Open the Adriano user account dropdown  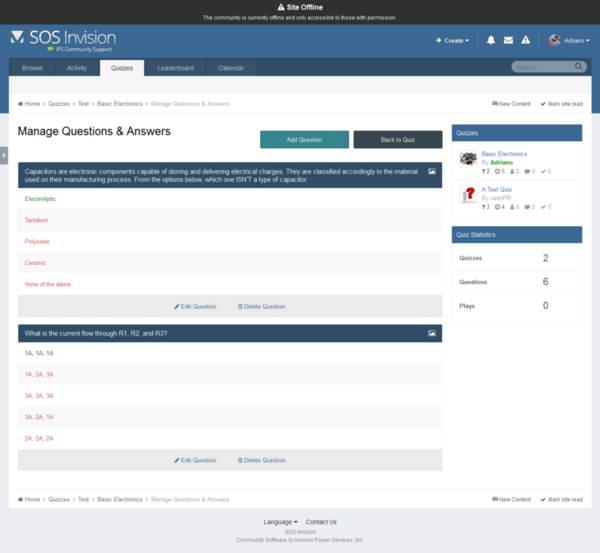click(x=568, y=40)
